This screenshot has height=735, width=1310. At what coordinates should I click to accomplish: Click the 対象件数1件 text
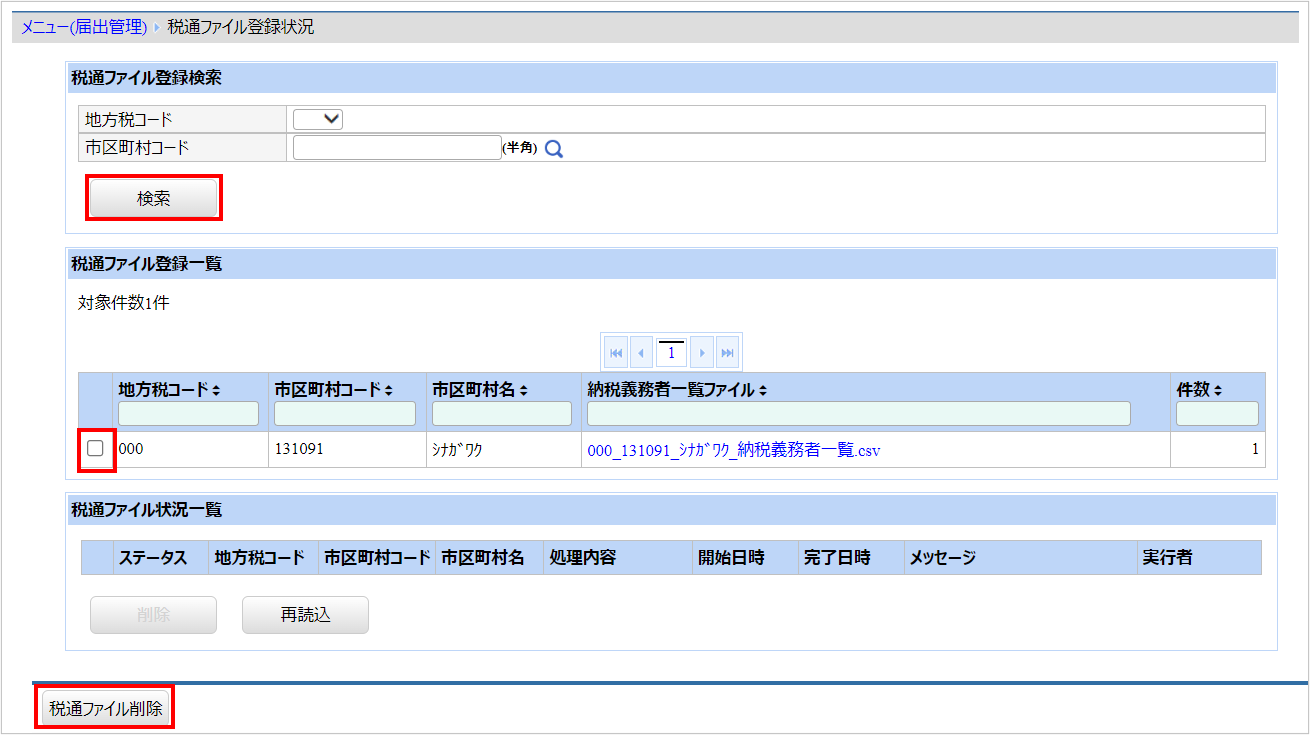click(124, 303)
